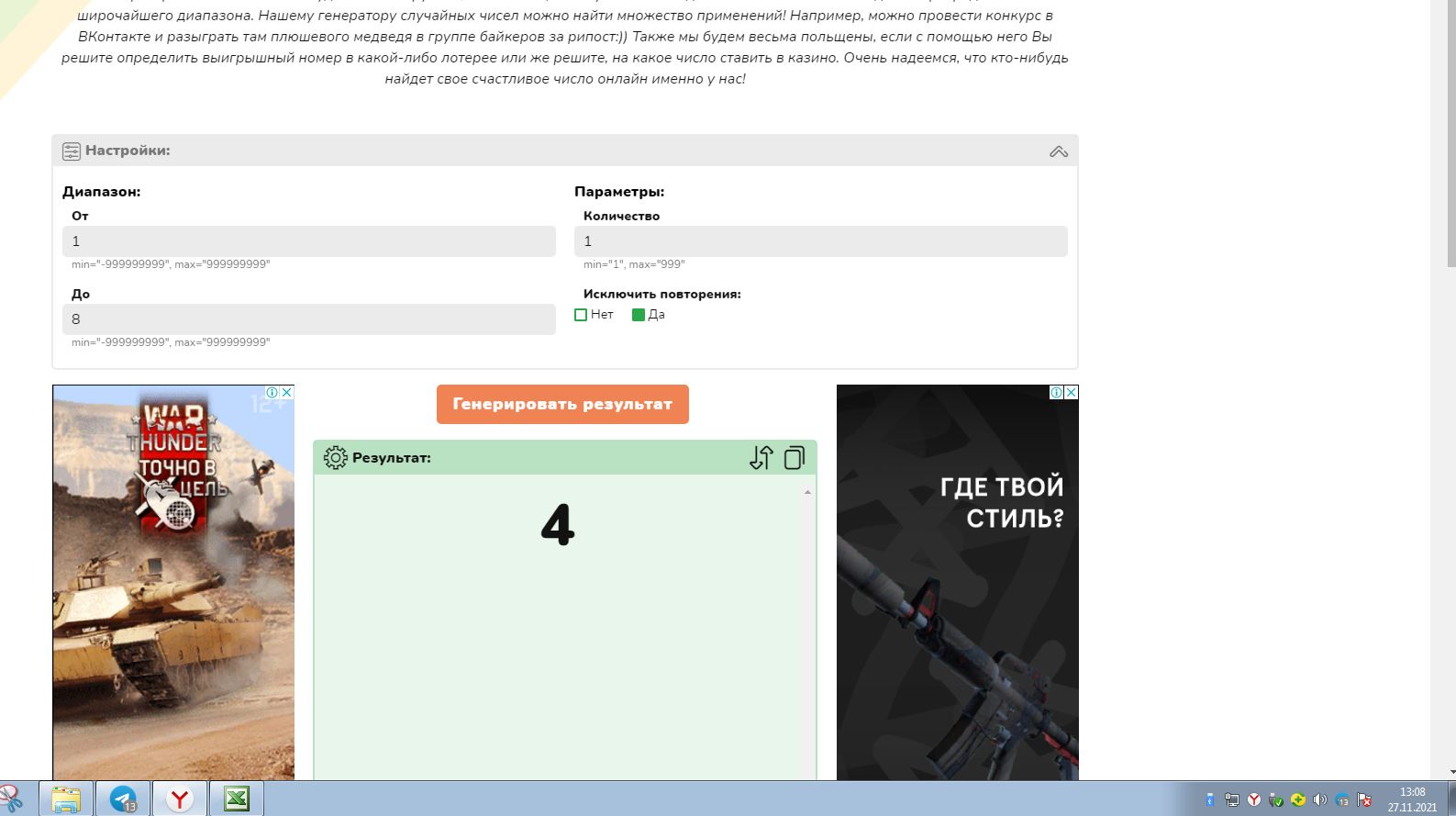
Task: Click the generated number 4
Action: tap(558, 525)
